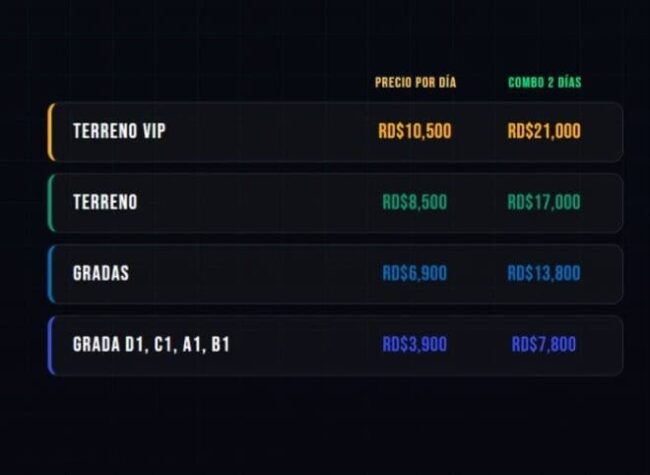Screen dimensions: 650x475
Task: Click the green accent bar beside Terreno
Action: [x=51, y=203]
